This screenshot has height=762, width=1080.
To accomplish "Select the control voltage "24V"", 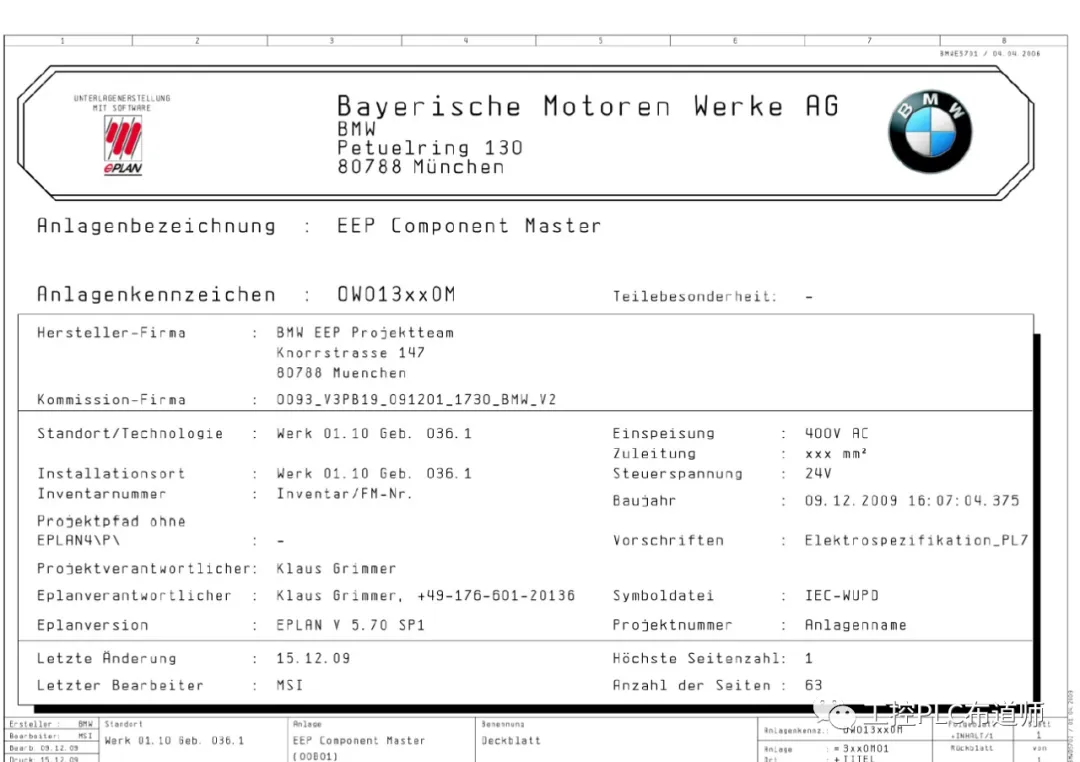I will point(818,473).
